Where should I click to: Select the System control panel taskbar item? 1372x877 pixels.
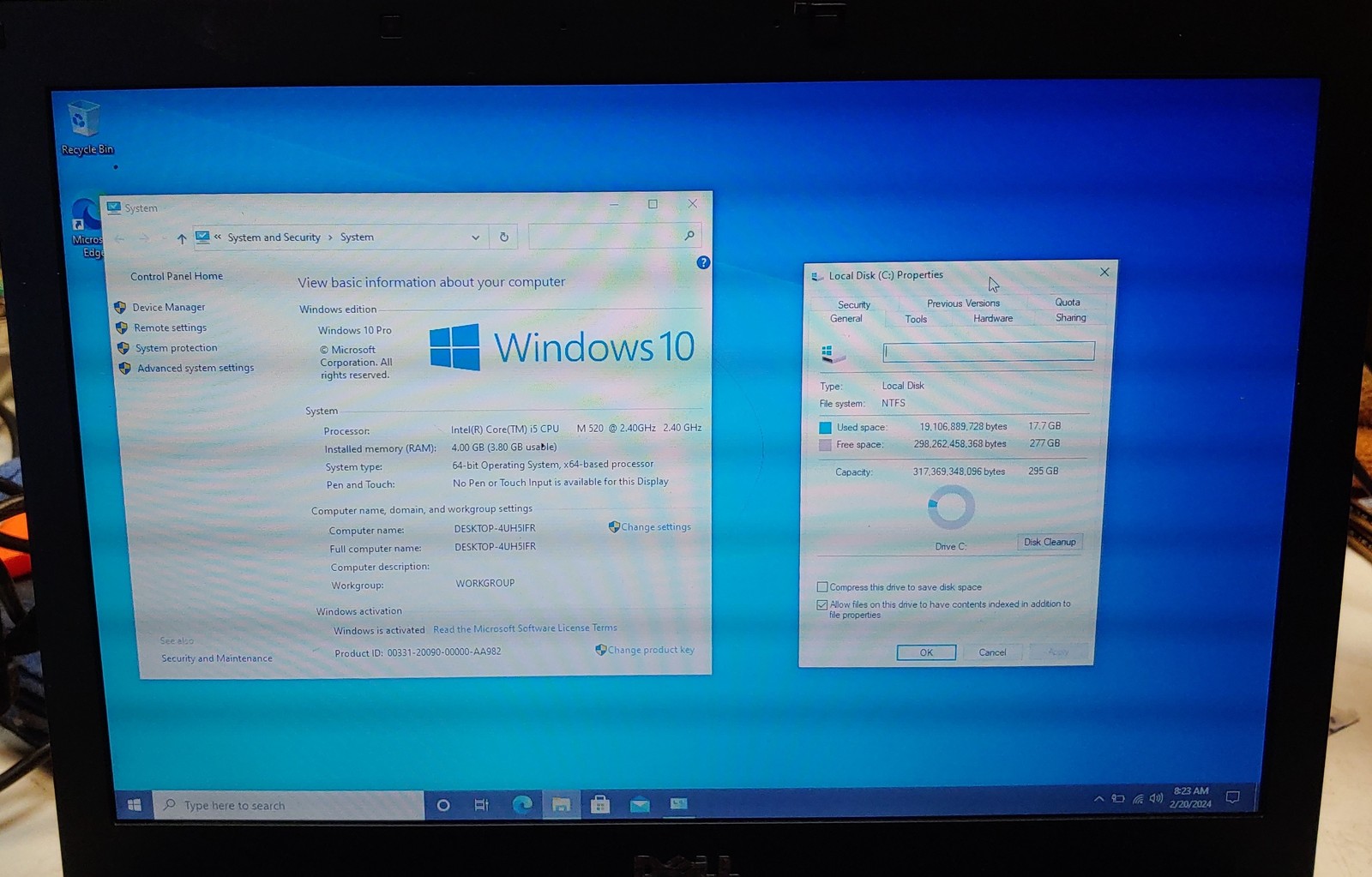(678, 804)
